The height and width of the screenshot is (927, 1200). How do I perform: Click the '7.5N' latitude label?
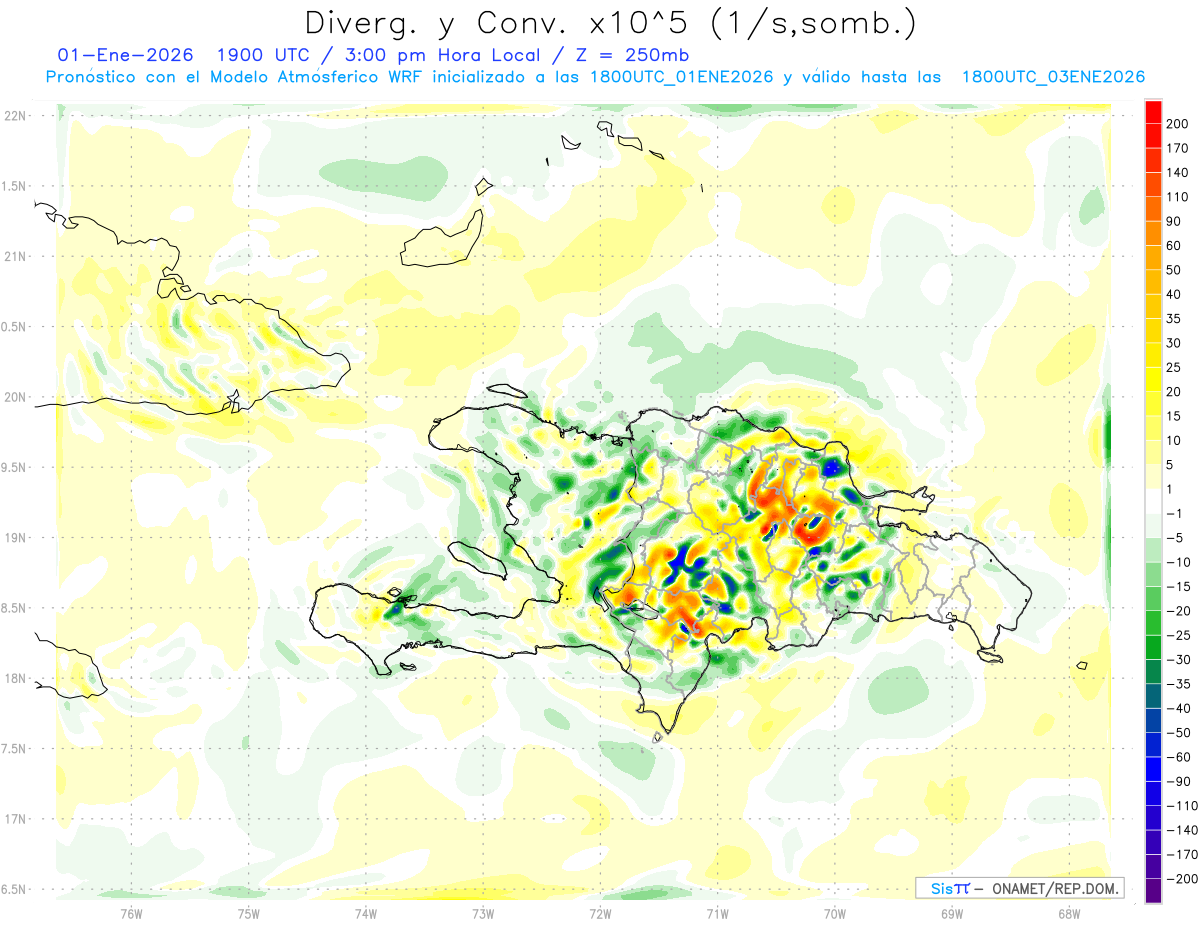[x=14, y=749]
